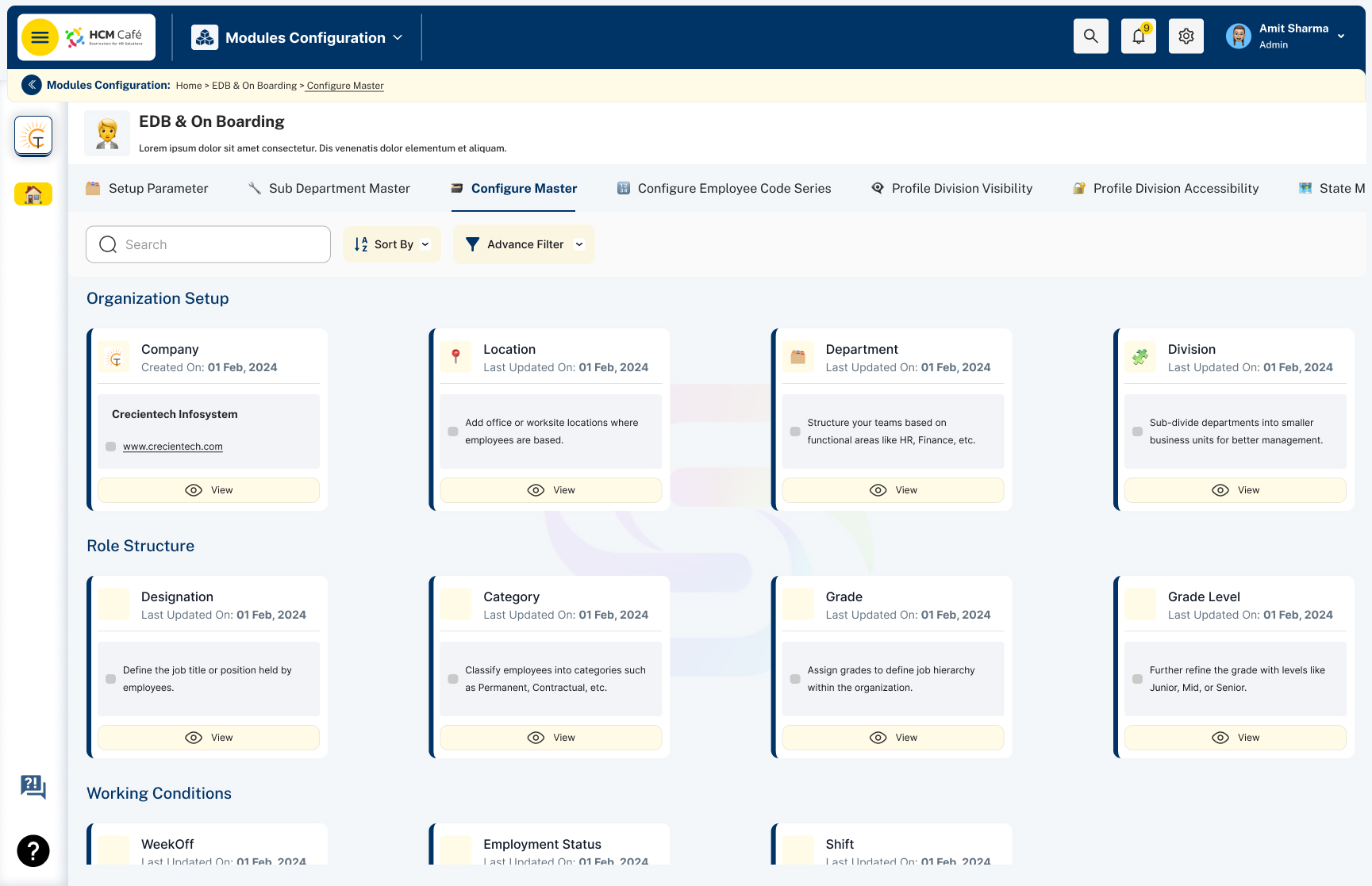Click the Working Conditions section heading
The height and width of the screenshot is (886, 1372).
(x=159, y=793)
